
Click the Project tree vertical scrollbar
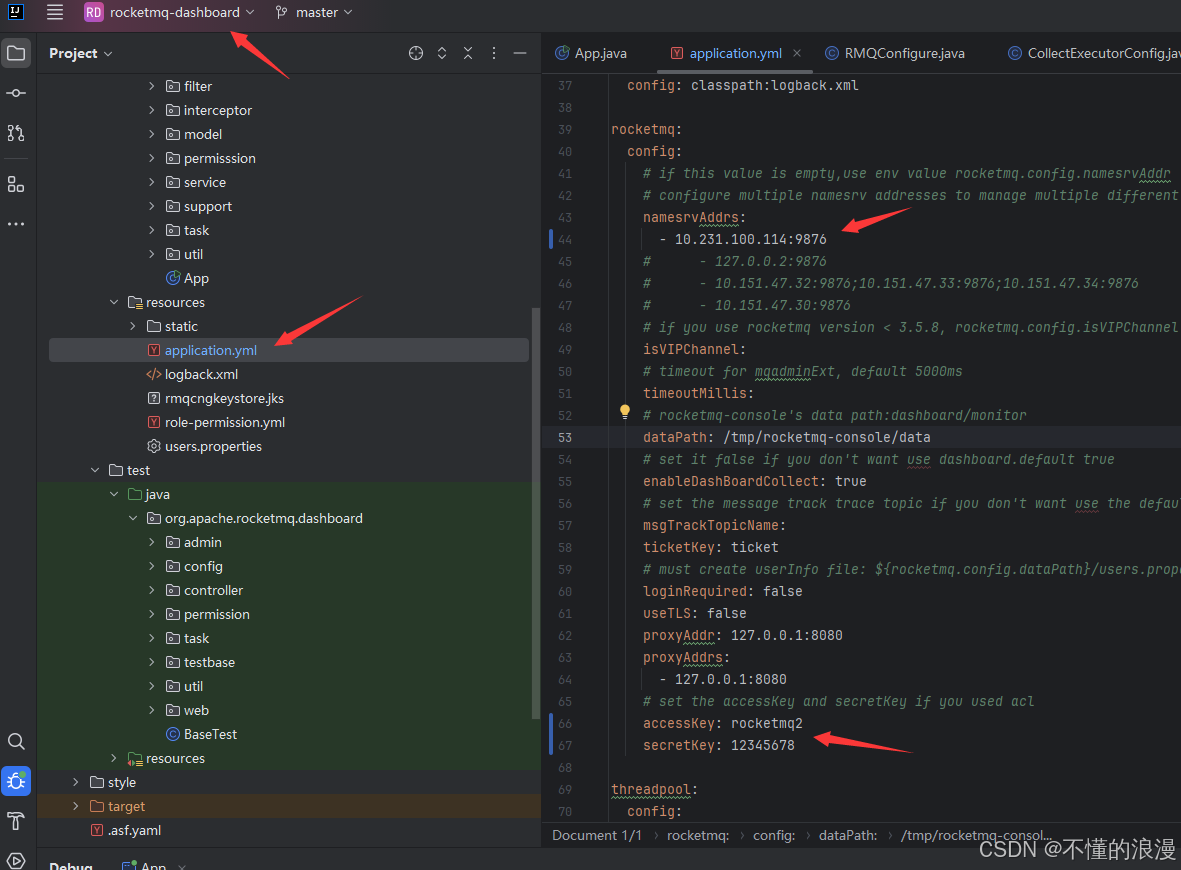click(536, 512)
